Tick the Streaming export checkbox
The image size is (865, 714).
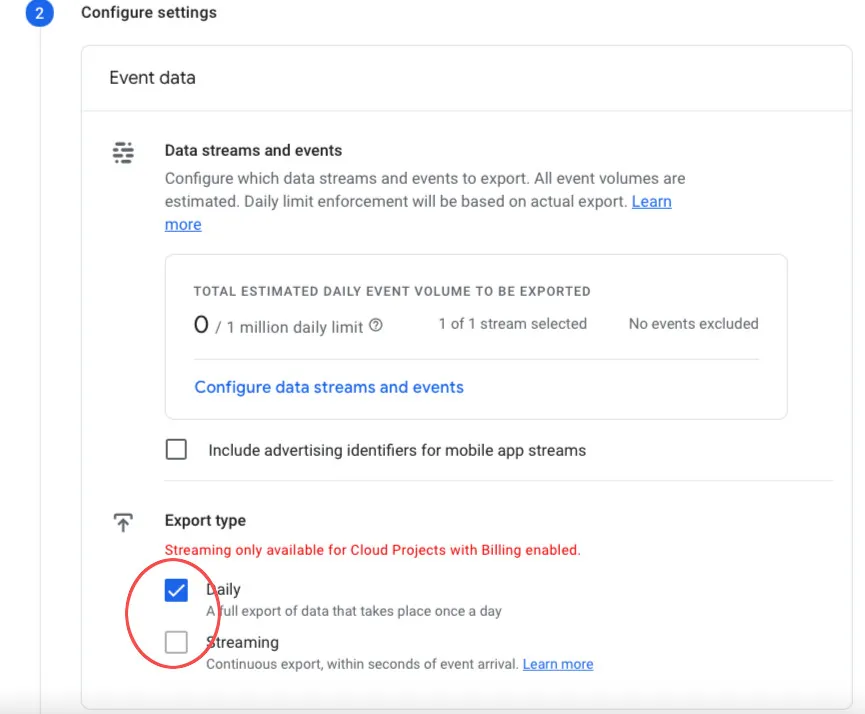(176, 643)
